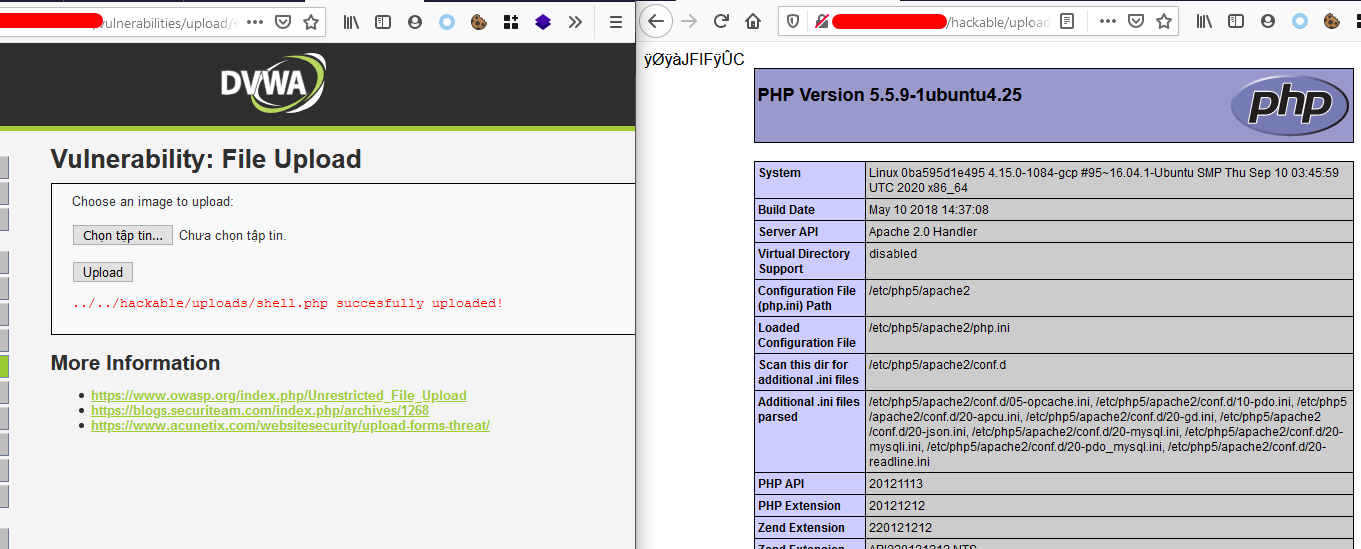Bookmark the PHP info page
This screenshot has height=549, width=1361.
(x=1163, y=21)
